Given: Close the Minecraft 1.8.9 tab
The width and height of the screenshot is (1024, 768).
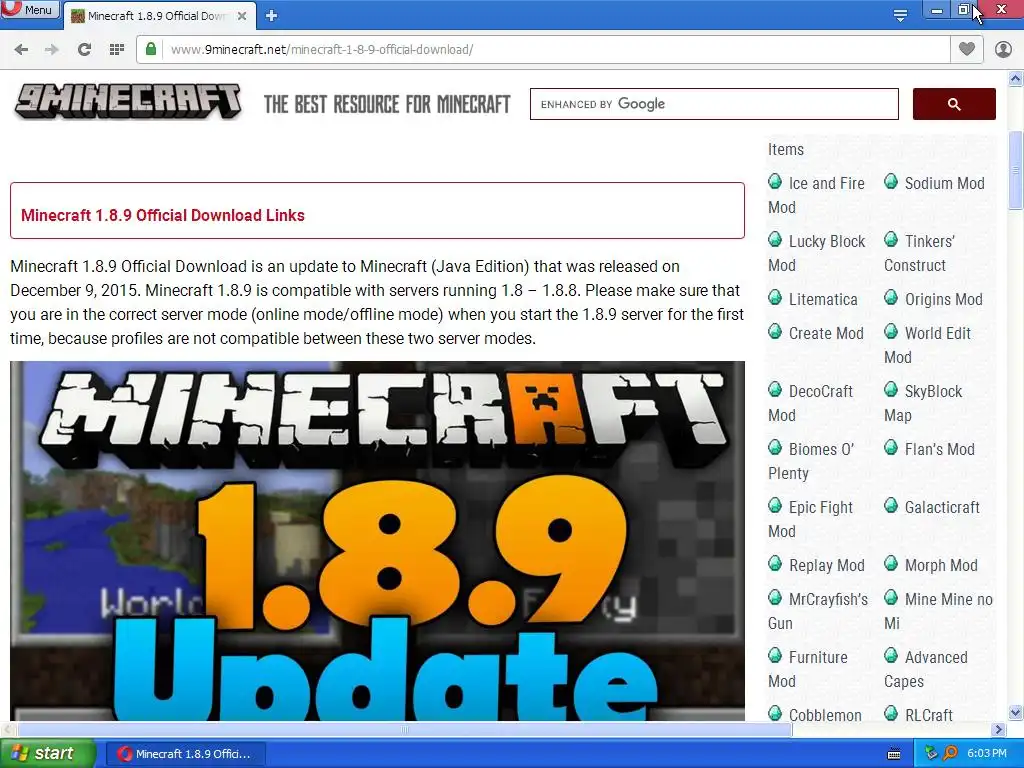Looking at the screenshot, I should (x=242, y=16).
